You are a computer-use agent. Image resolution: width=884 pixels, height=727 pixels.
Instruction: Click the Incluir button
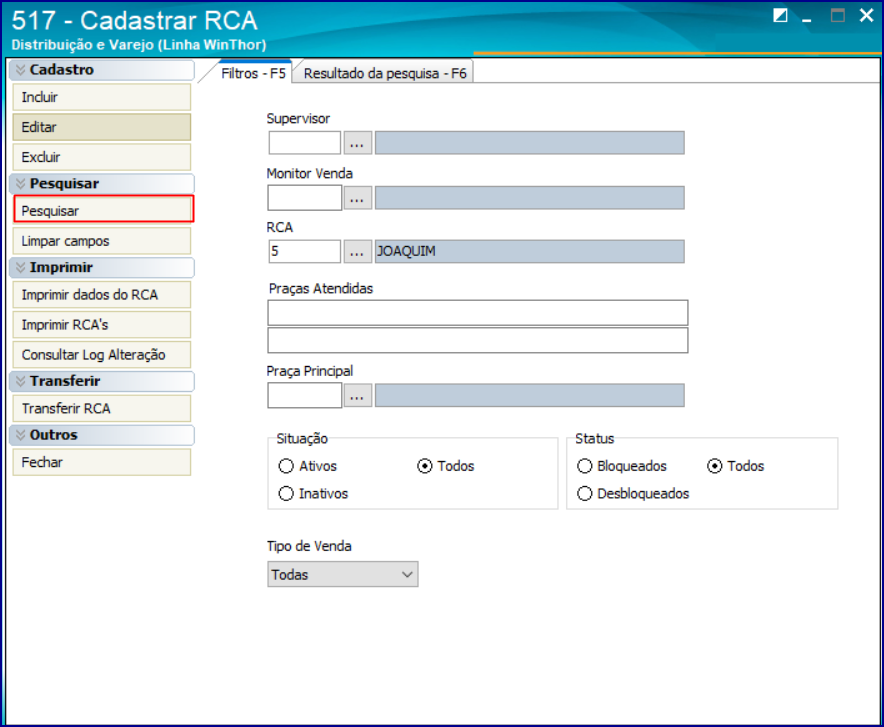pyautogui.click(x=102, y=97)
